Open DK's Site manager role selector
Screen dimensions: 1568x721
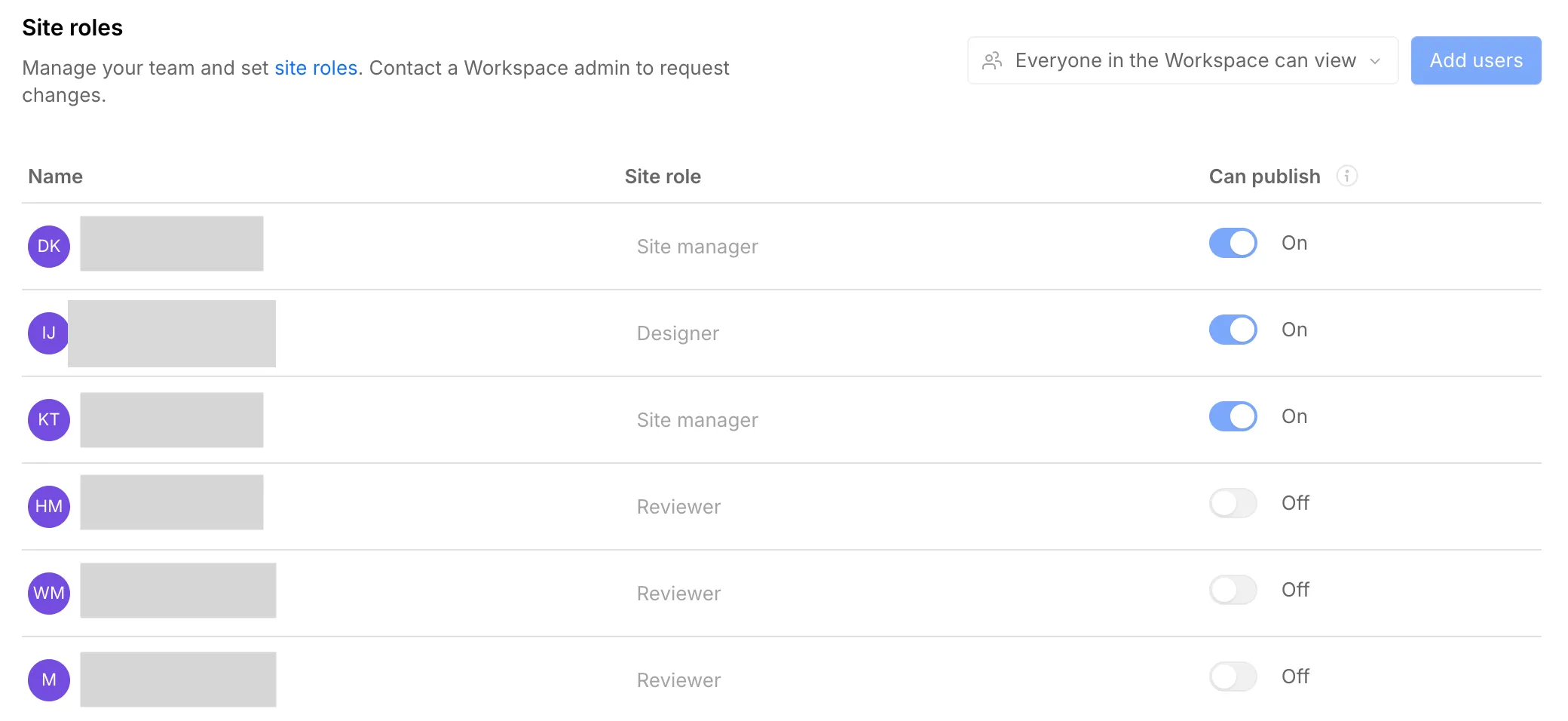click(697, 247)
